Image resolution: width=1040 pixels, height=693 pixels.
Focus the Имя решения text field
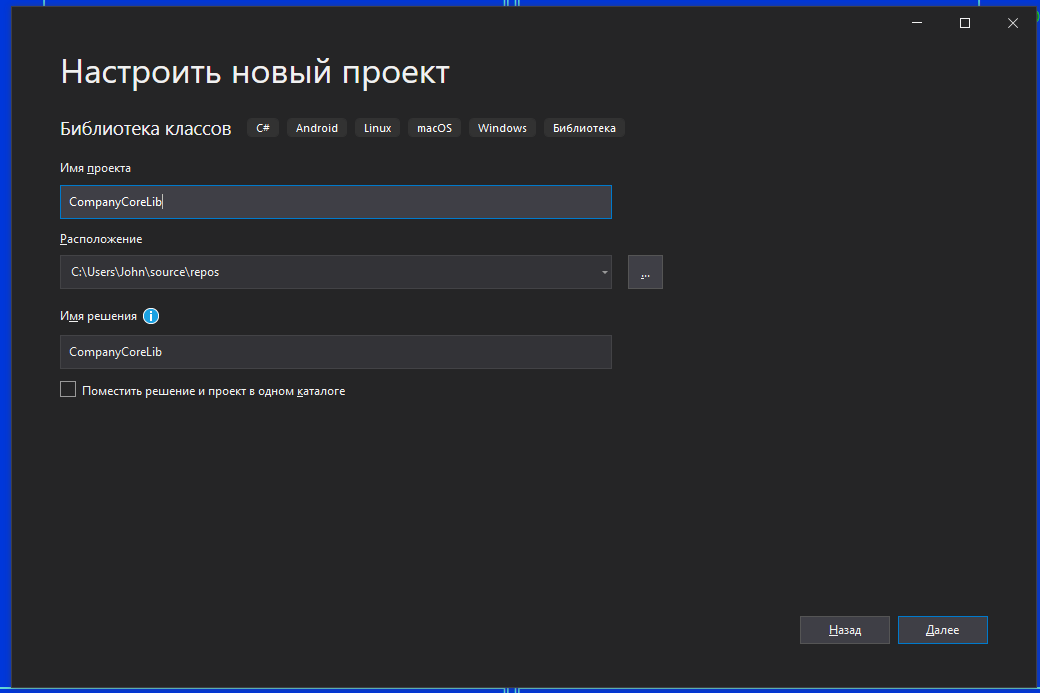click(335, 352)
